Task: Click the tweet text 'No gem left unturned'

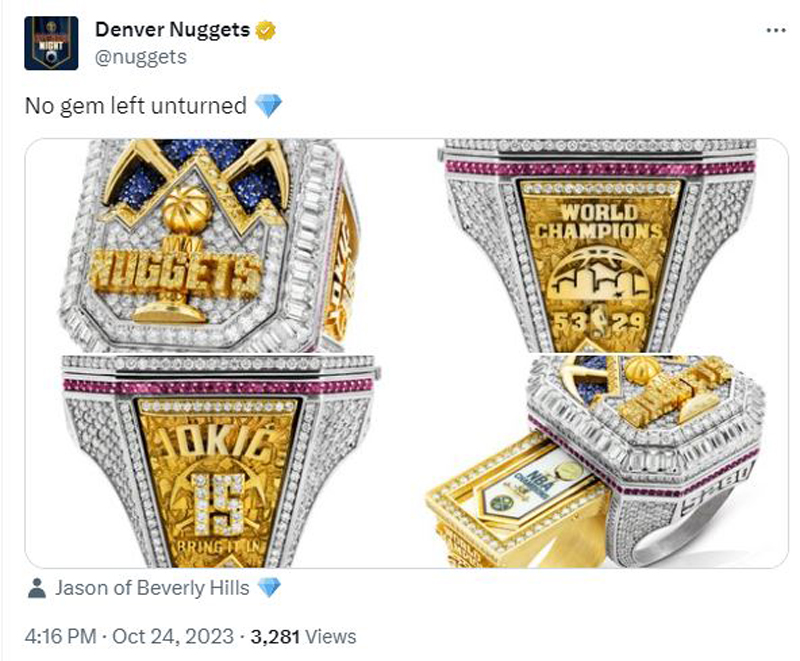Action: point(136,106)
